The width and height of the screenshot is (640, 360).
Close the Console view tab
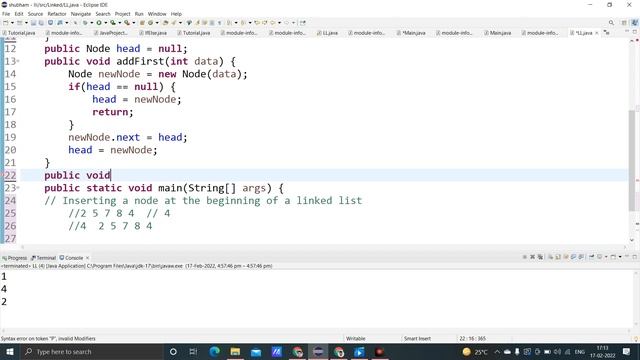pyautogui.click(x=87, y=258)
